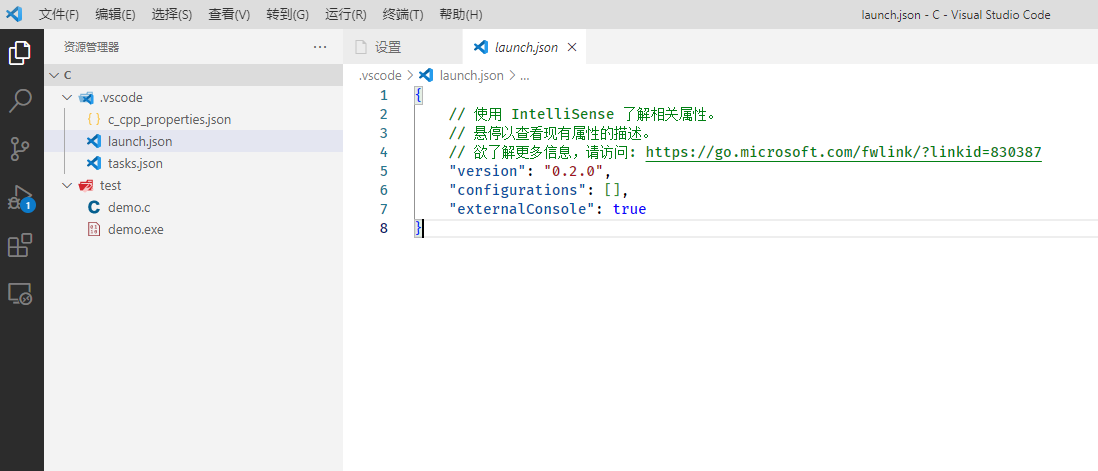Viewport: 1098px width, 471px height.
Task: Click the VS Code logo in title bar
Action: (x=15, y=14)
